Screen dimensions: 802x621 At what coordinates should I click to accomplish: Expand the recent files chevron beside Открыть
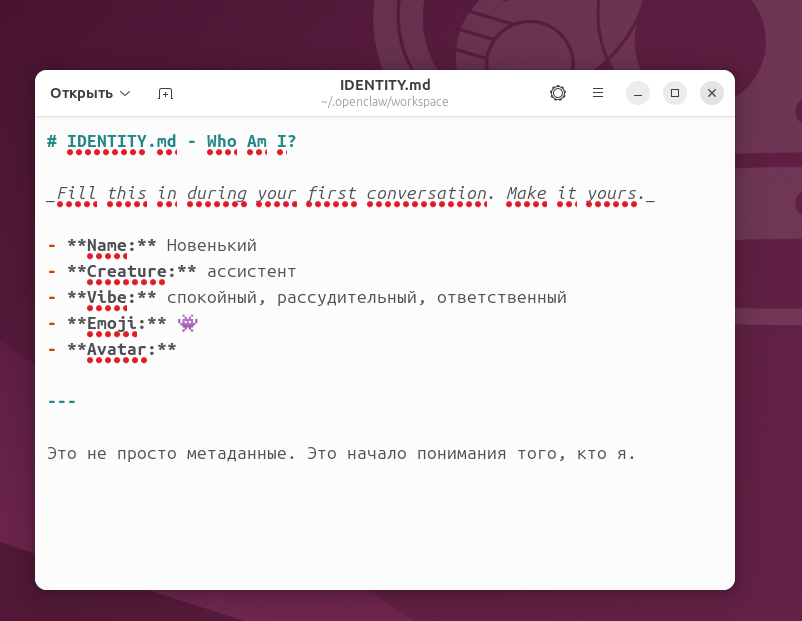(125, 93)
